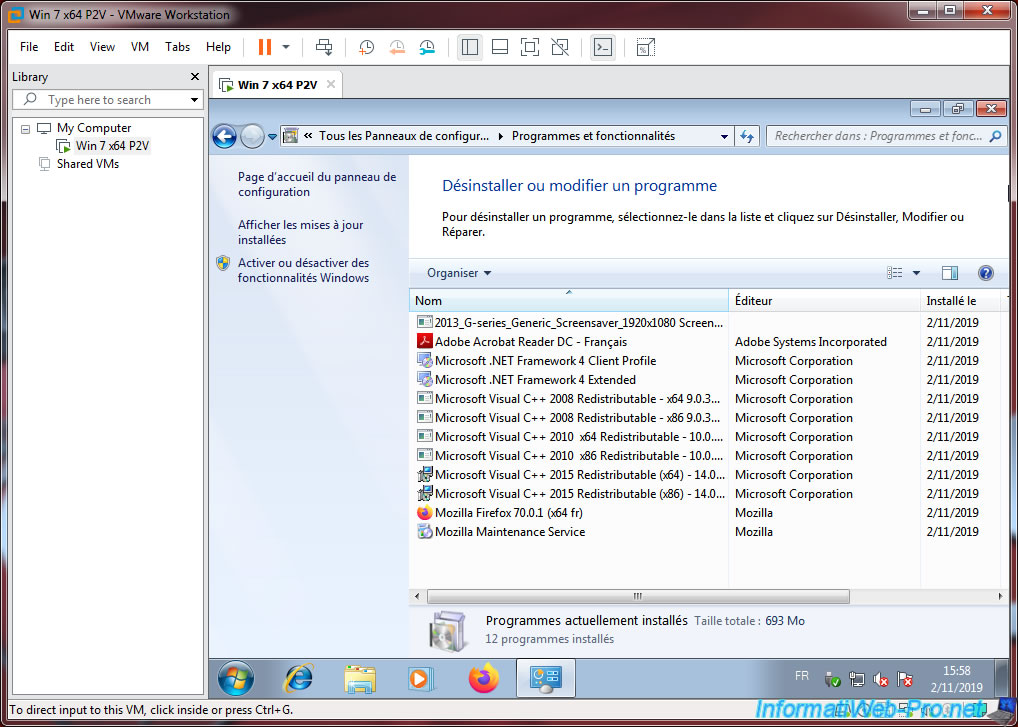Viewport: 1018px width, 727px height.
Task: Click 'Activer ou désactiver des fonctionnalités Windows' link
Action: click(303, 270)
